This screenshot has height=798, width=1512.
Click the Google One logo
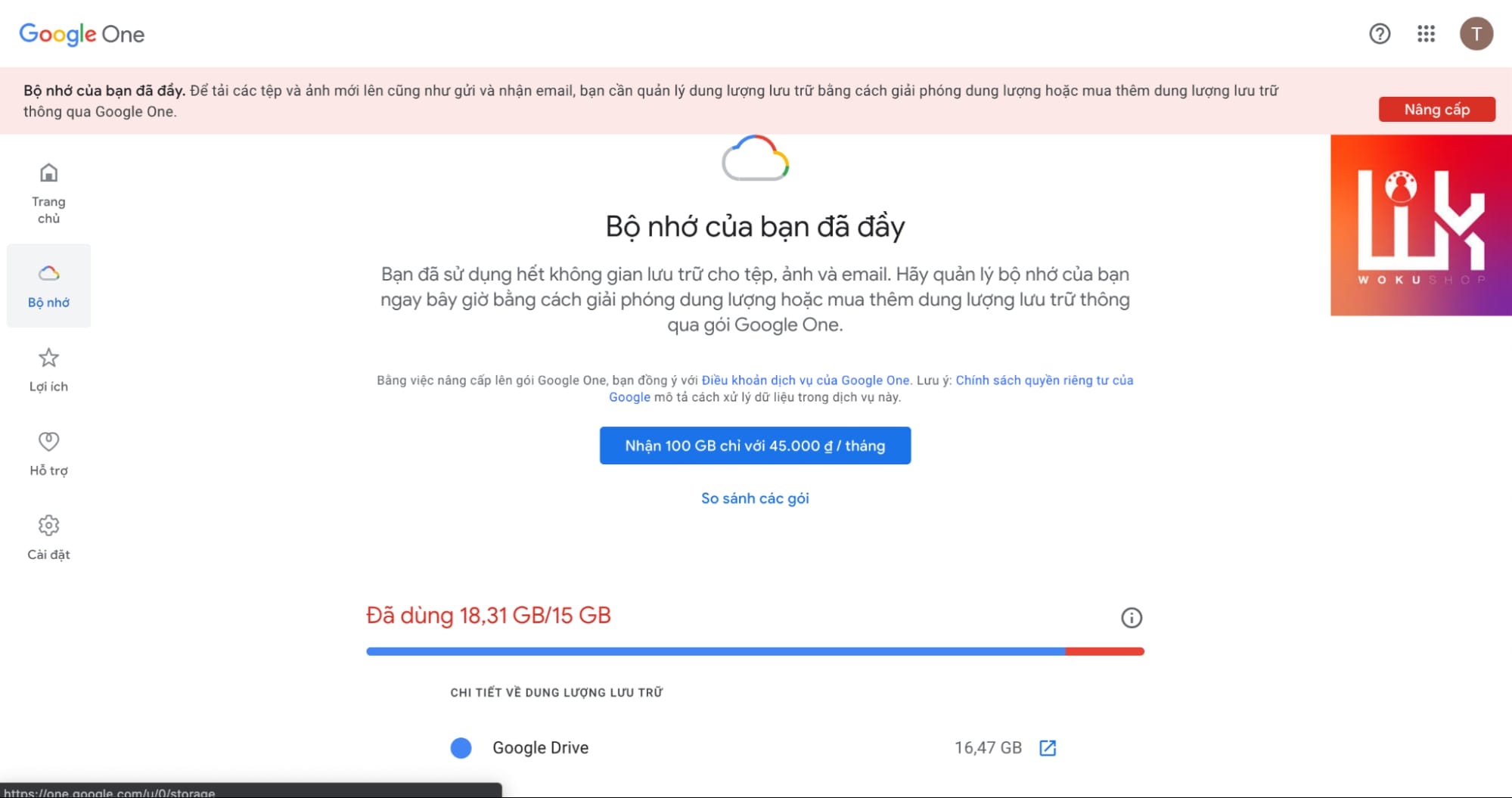tap(80, 34)
